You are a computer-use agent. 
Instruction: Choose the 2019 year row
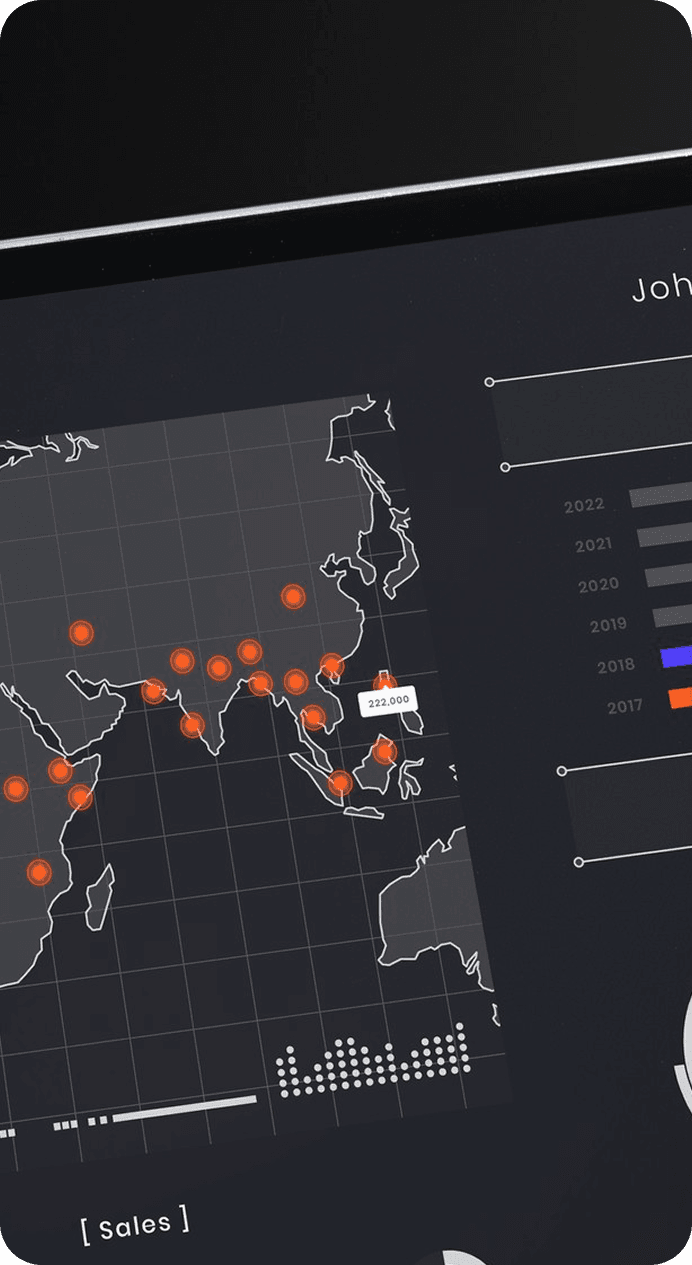(608, 626)
